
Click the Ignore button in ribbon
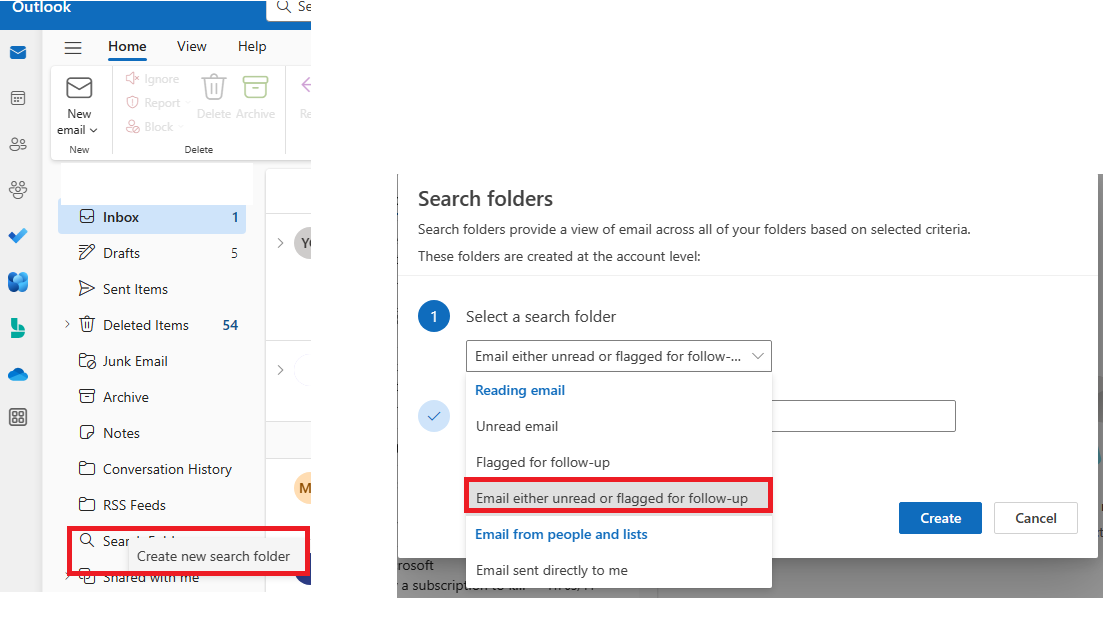click(153, 79)
